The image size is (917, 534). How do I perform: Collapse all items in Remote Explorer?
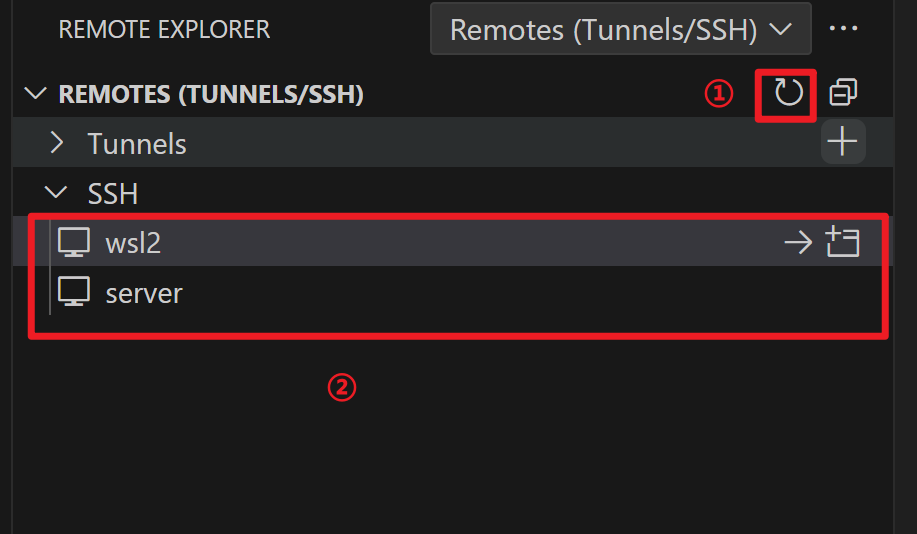pyautogui.click(x=843, y=92)
